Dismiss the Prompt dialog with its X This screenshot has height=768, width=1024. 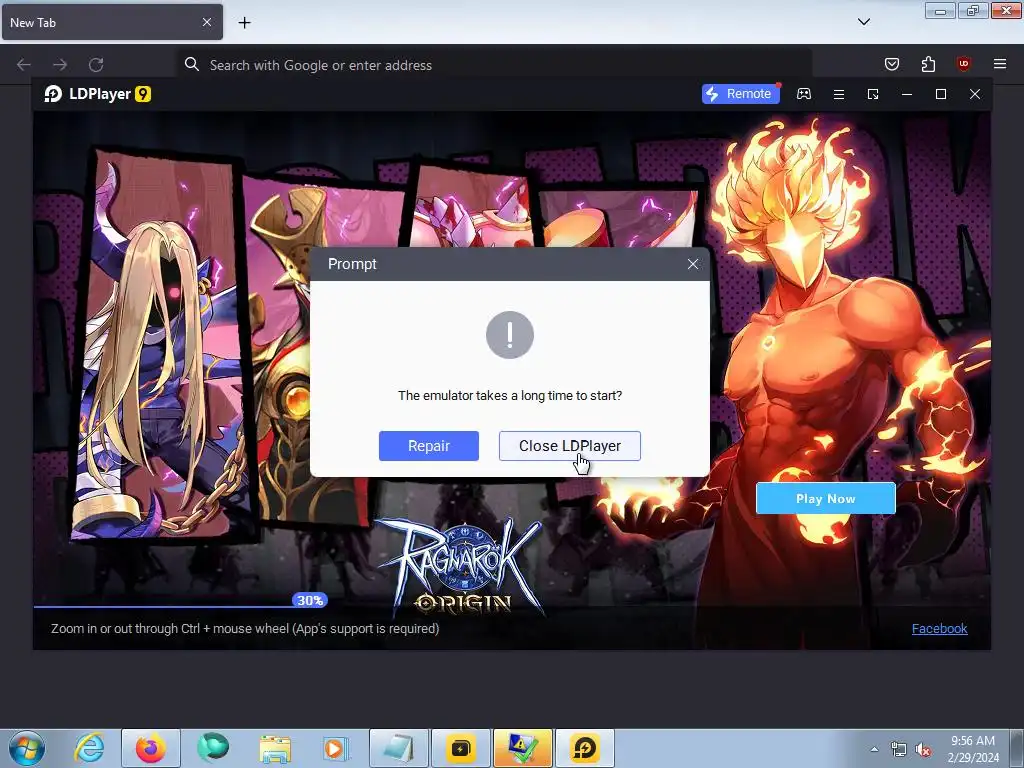coord(693,264)
